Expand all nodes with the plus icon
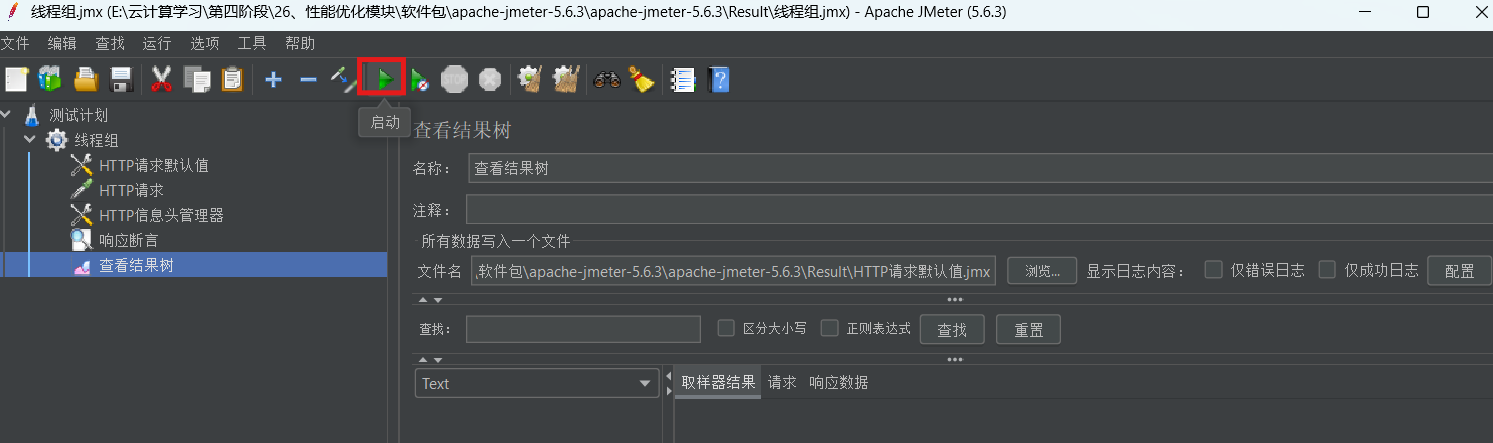The height and width of the screenshot is (443, 1493). 273,79
